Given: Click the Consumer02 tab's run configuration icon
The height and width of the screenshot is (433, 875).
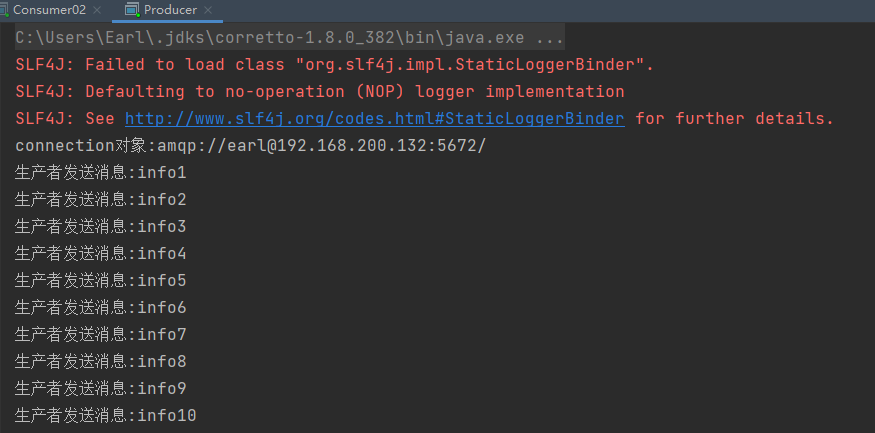Looking at the screenshot, I should pyautogui.click(x=4, y=9).
